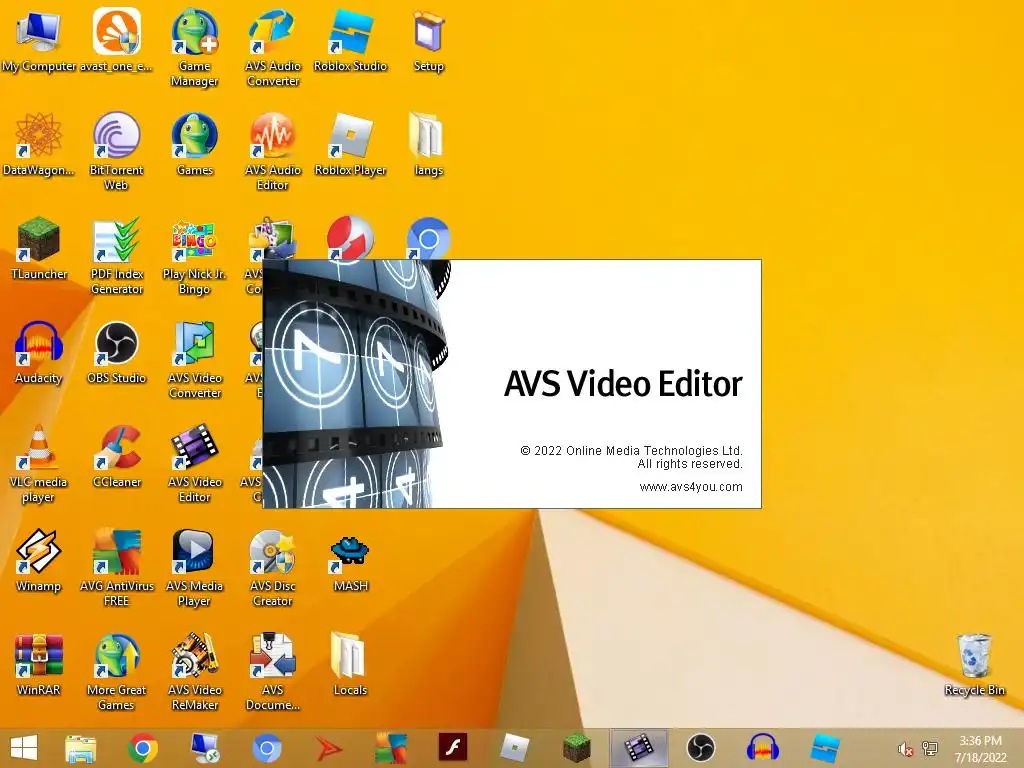Click the AVS Video Editor splash title
This screenshot has width=1024, height=768.
[x=623, y=383]
